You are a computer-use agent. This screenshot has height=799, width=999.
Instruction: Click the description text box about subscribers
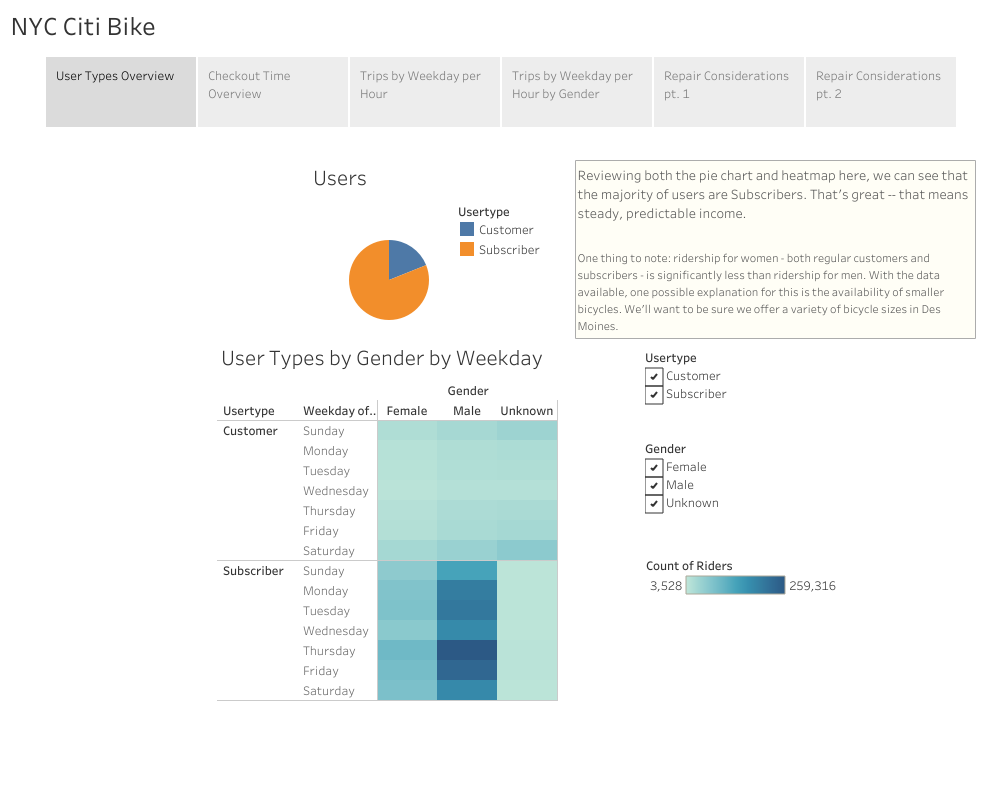pos(775,249)
